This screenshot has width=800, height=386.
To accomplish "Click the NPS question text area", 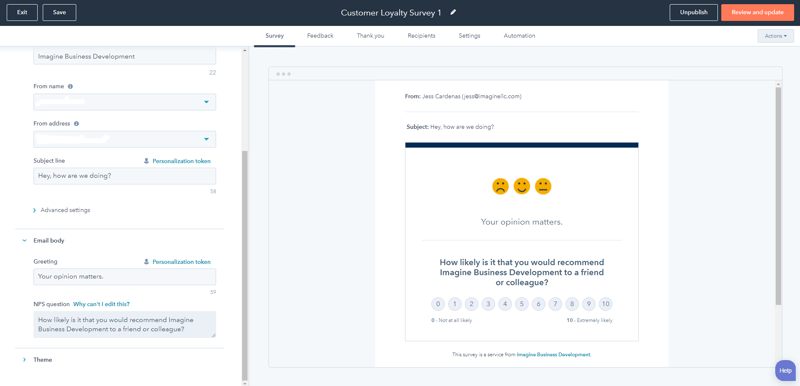I will coord(124,324).
